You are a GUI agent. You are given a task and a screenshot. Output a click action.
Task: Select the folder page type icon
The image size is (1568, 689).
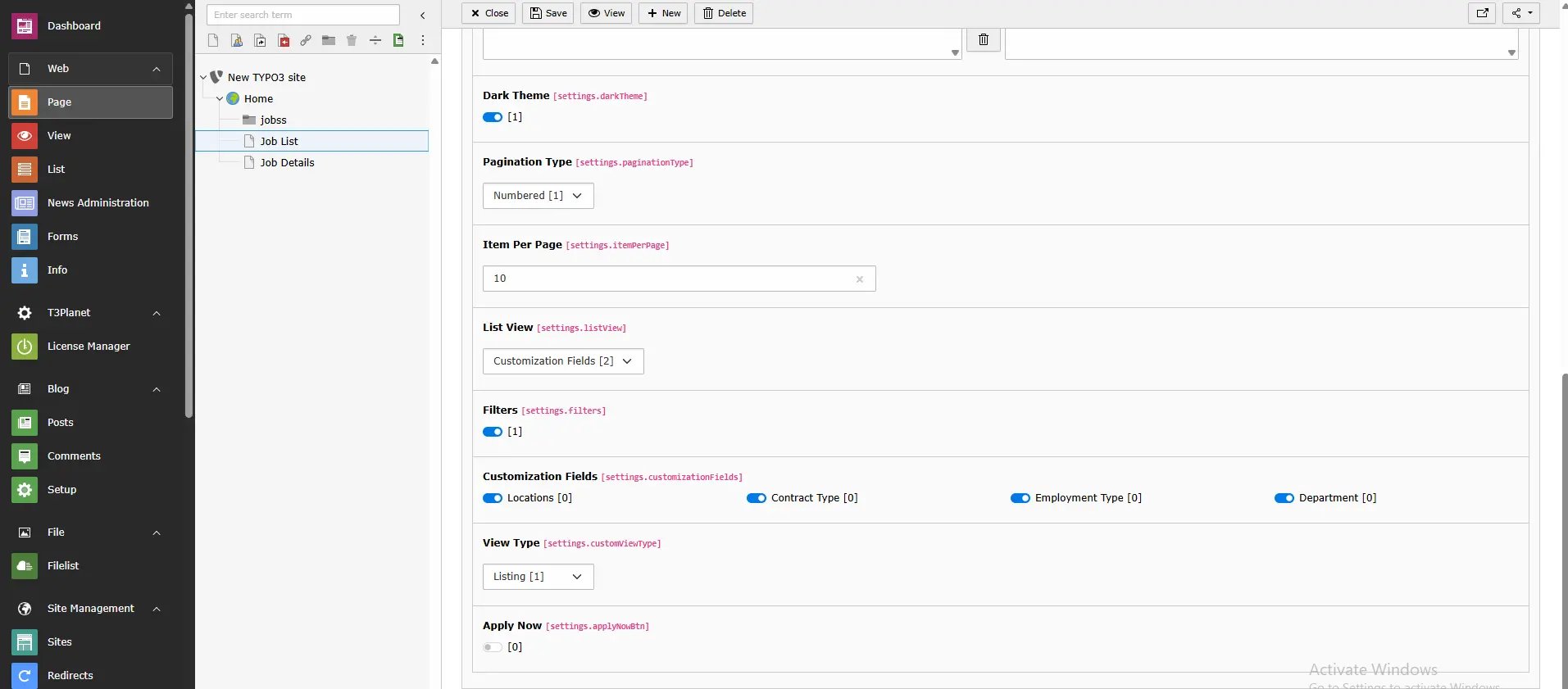click(x=329, y=40)
